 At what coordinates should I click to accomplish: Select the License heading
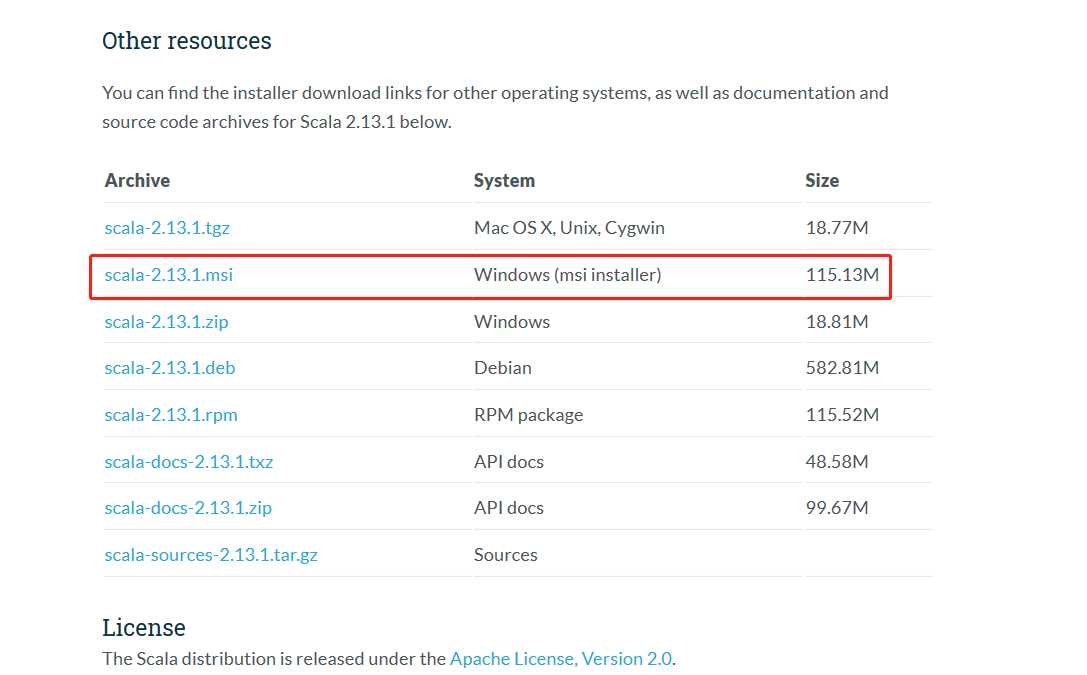click(144, 628)
